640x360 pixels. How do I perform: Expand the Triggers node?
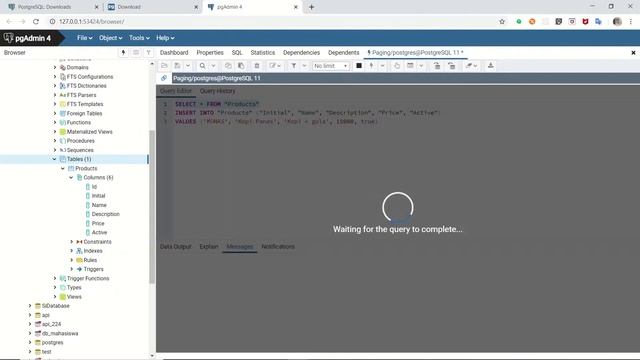click(71, 269)
